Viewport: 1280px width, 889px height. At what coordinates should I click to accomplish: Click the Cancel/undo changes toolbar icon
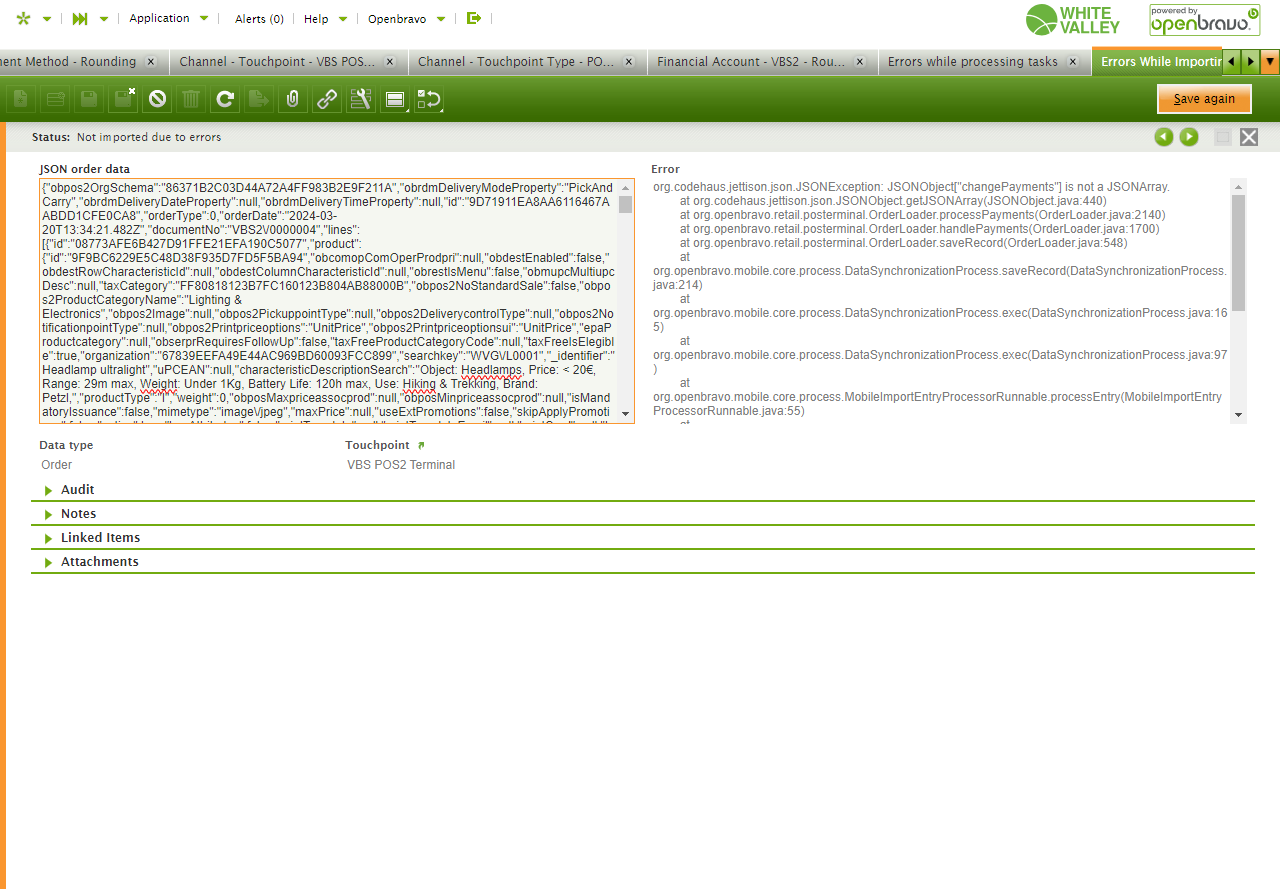tap(157, 99)
